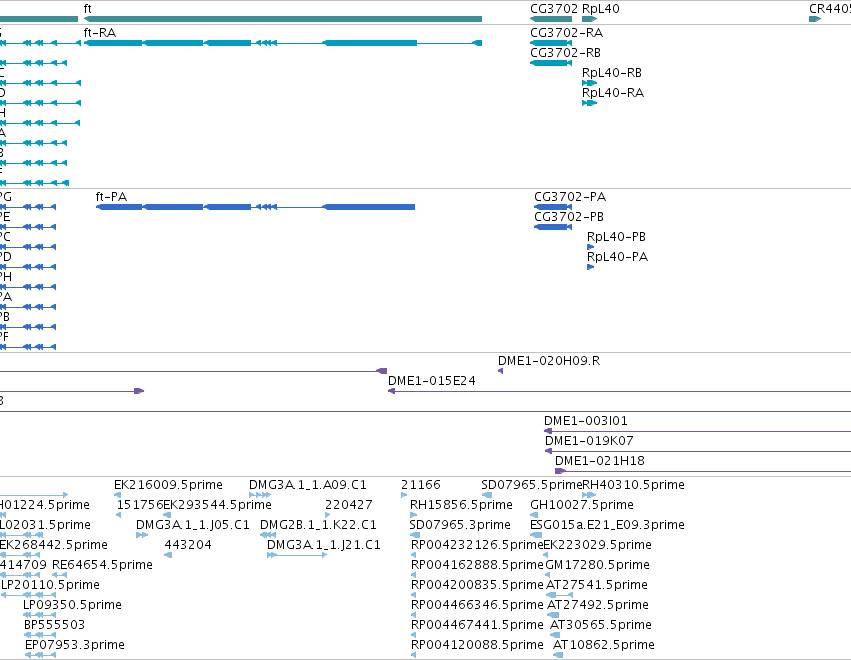Select the RpL40-RA transcript label

(x=613, y=93)
